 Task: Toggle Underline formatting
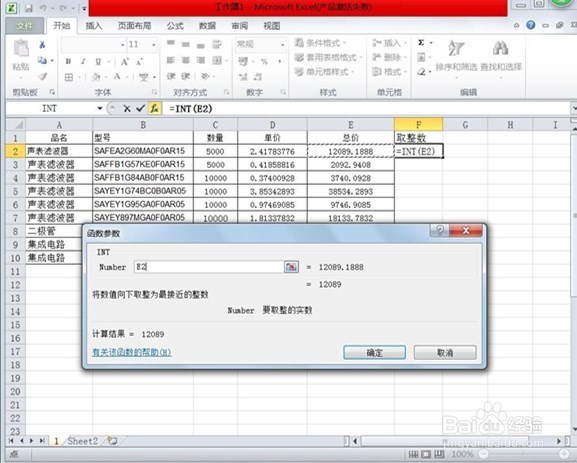point(98,61)
